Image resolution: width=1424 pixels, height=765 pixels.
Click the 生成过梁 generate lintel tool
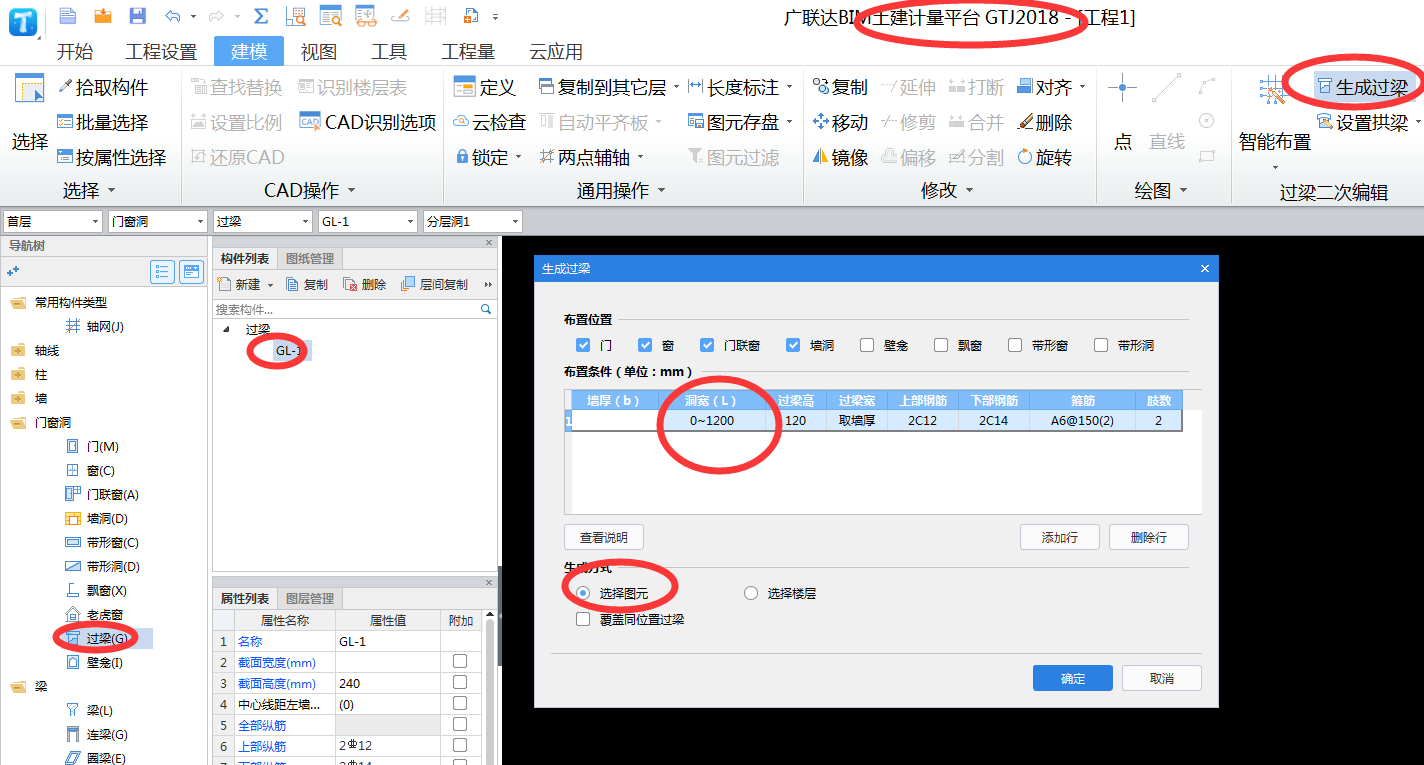1362,87
